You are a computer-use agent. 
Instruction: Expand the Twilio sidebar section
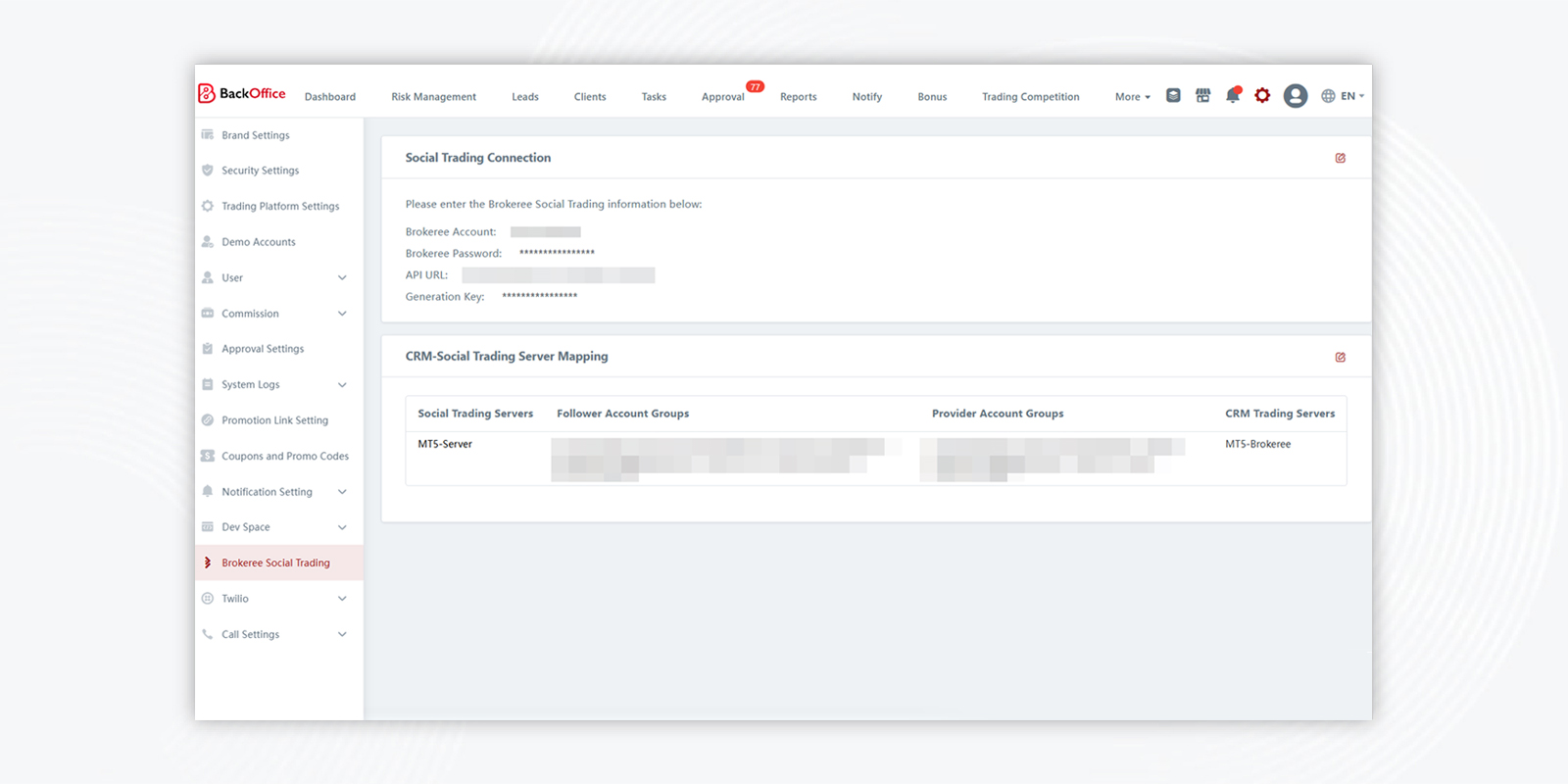click(x=342, y=599)
